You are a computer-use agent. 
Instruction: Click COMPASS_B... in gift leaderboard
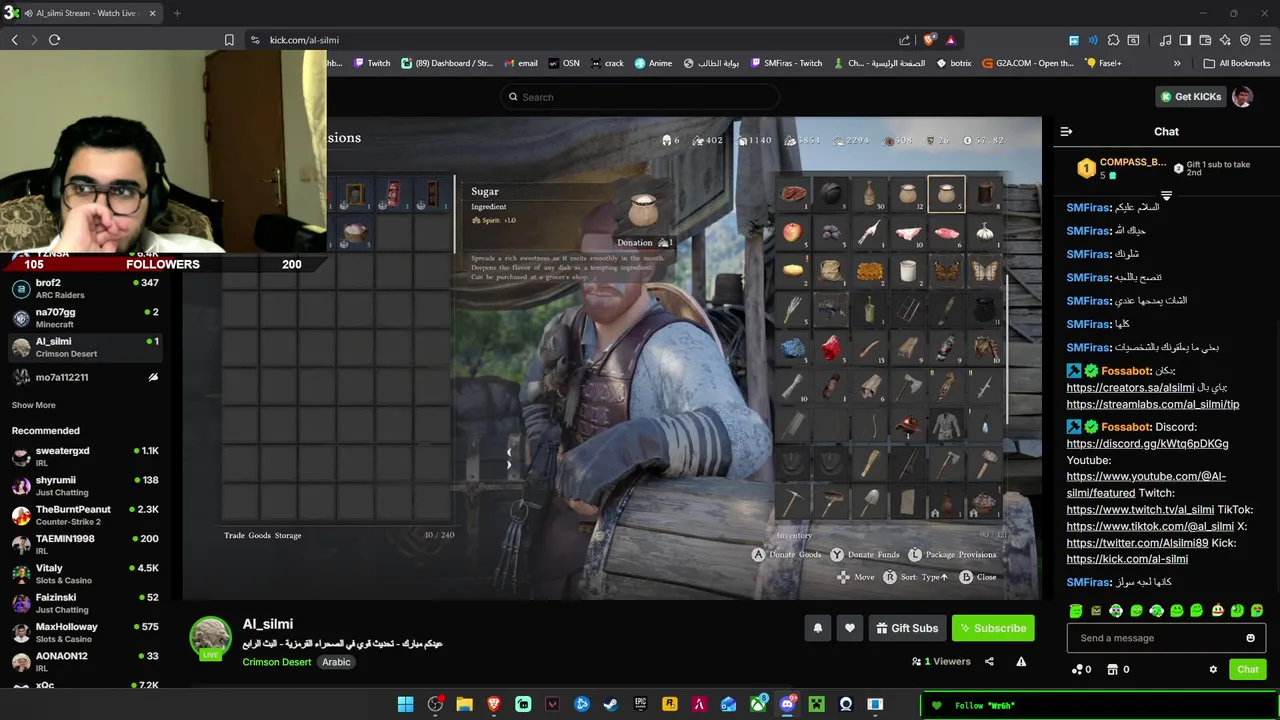(1132, 162)
